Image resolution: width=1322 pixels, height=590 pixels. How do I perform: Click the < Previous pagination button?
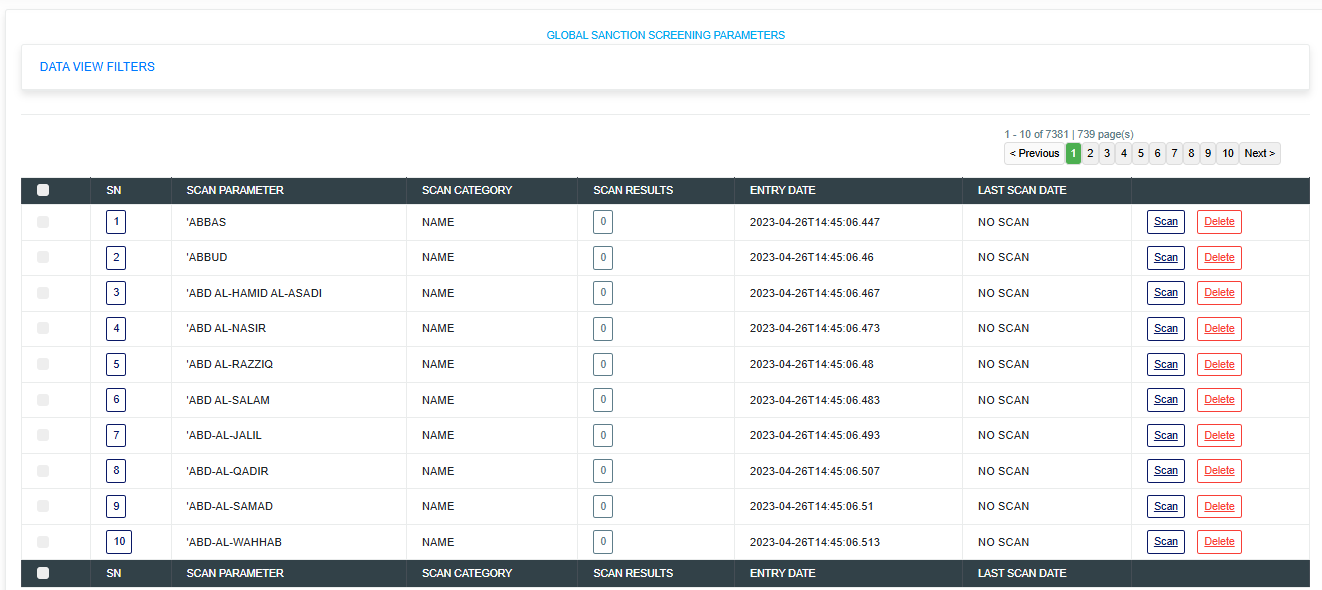(1034, 153)
